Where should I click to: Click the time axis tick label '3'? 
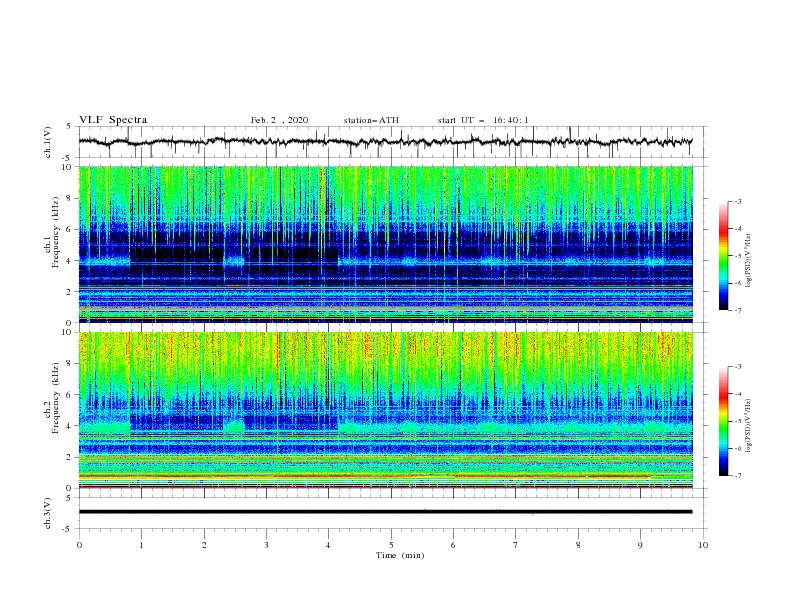click(x=267, y=545)
